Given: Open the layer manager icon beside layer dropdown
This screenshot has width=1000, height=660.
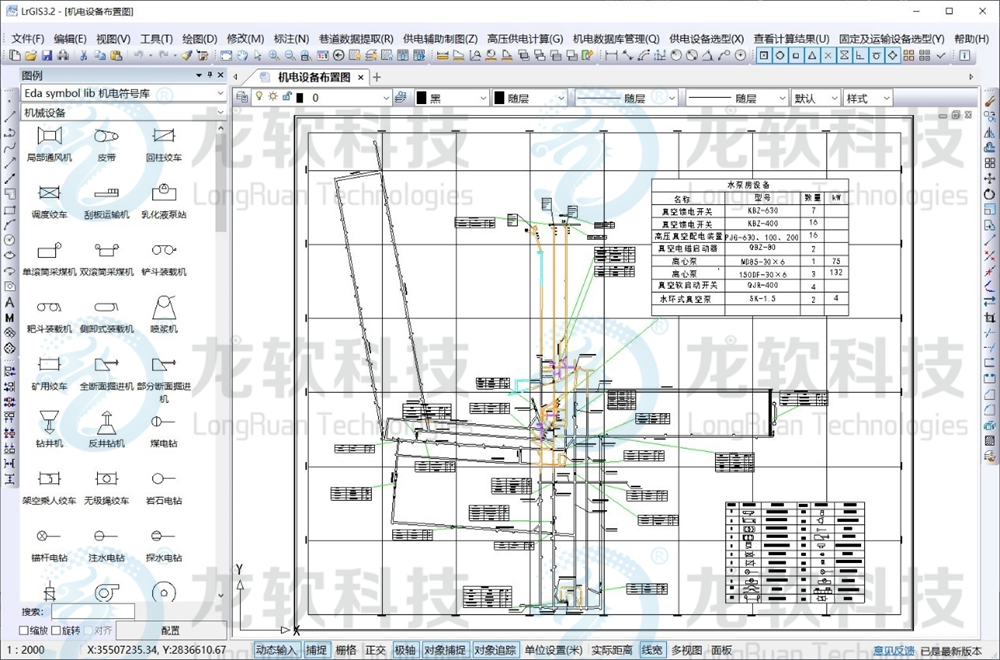Looking at the screenshot, I should [x=401, y=98].
